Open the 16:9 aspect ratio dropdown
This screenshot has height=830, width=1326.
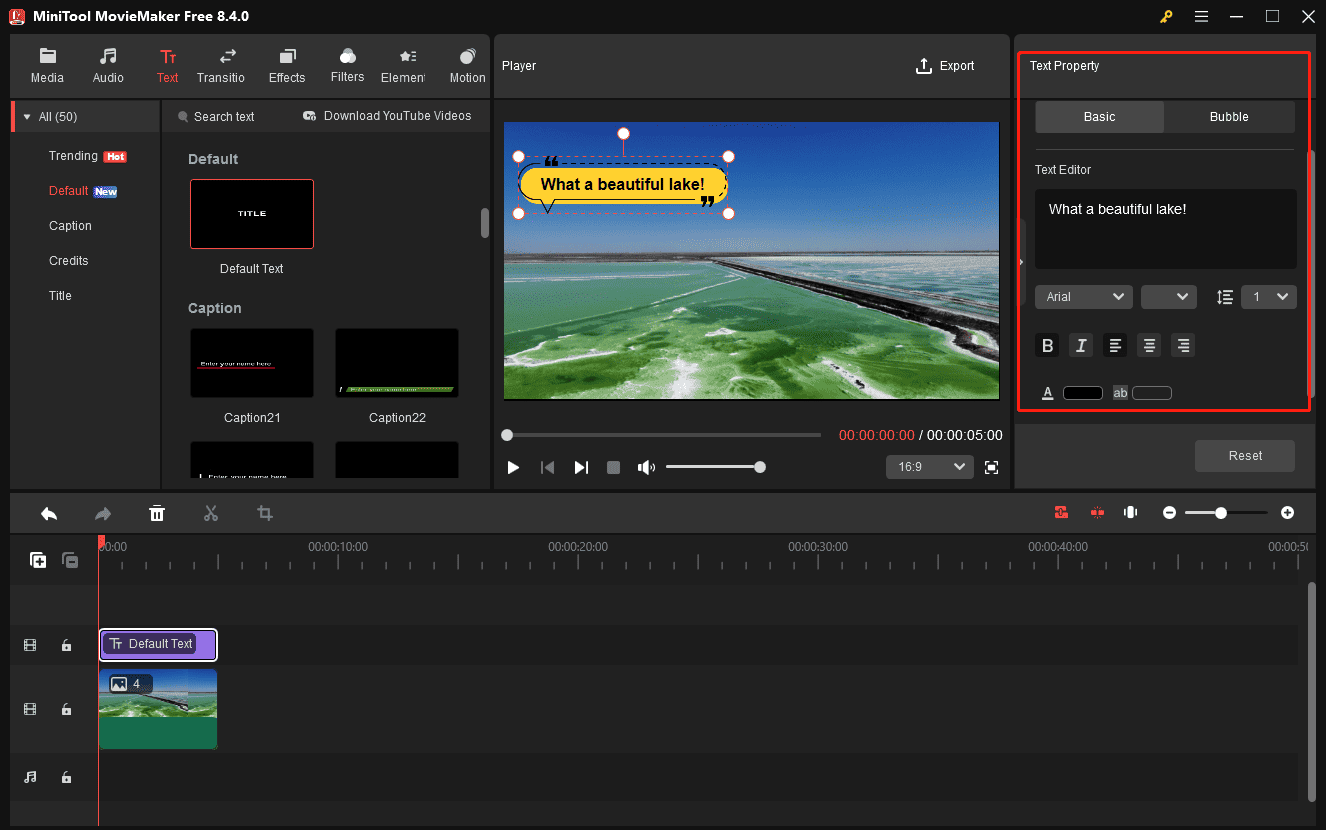pyautogui.click(x=929, y=466)
